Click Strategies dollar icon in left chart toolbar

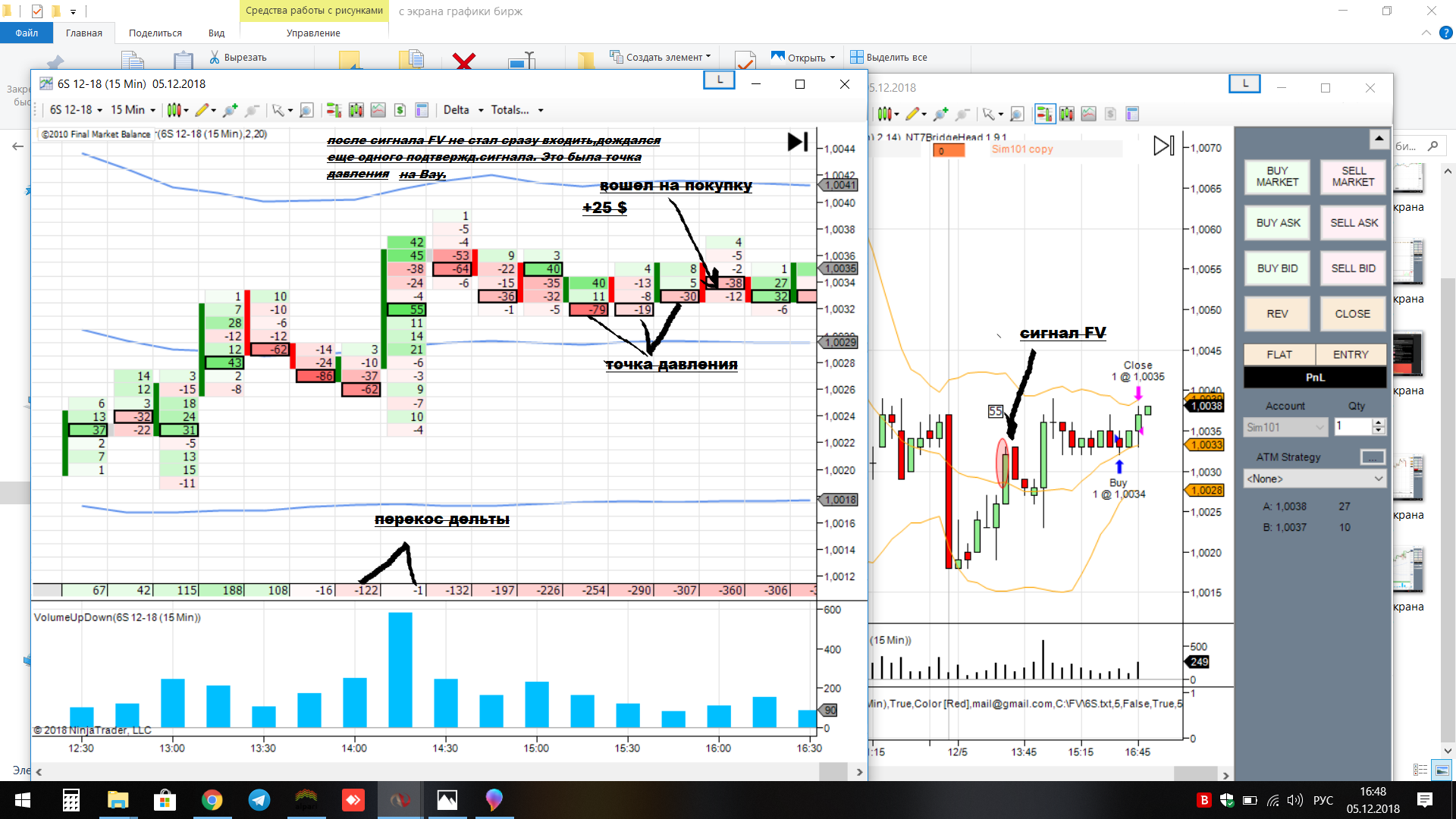click(400, 111)
